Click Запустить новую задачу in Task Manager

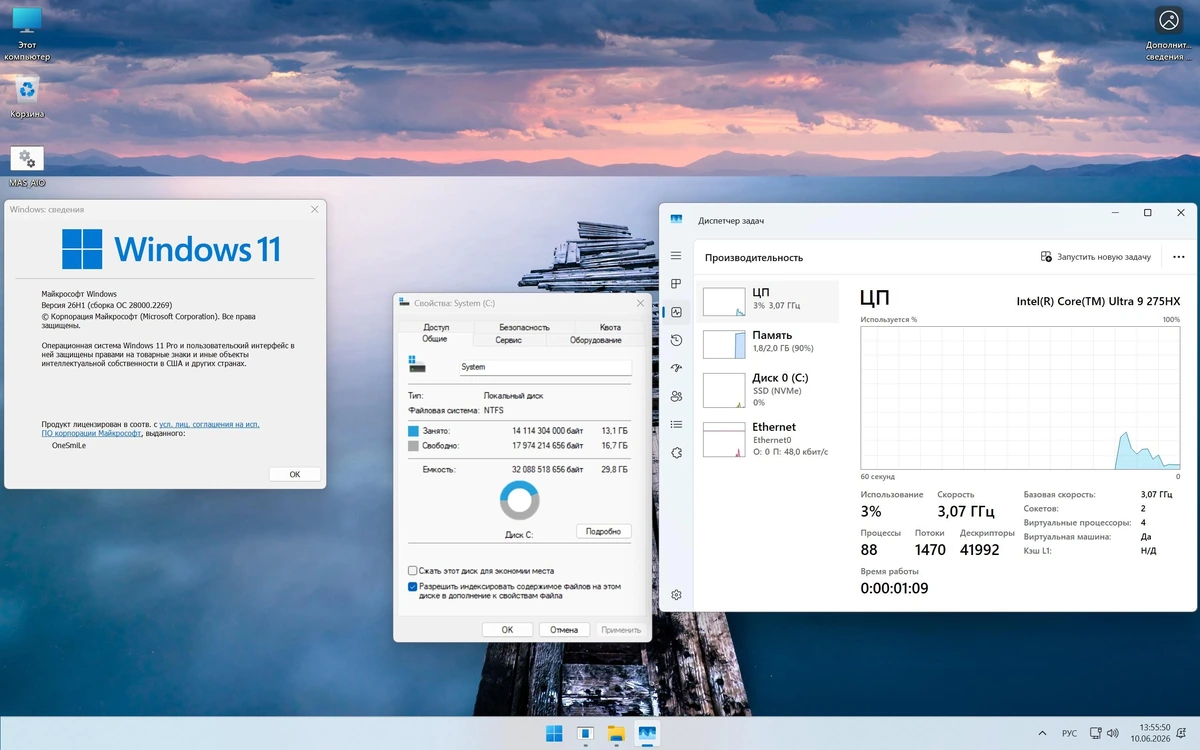[x=1096, y=257]
